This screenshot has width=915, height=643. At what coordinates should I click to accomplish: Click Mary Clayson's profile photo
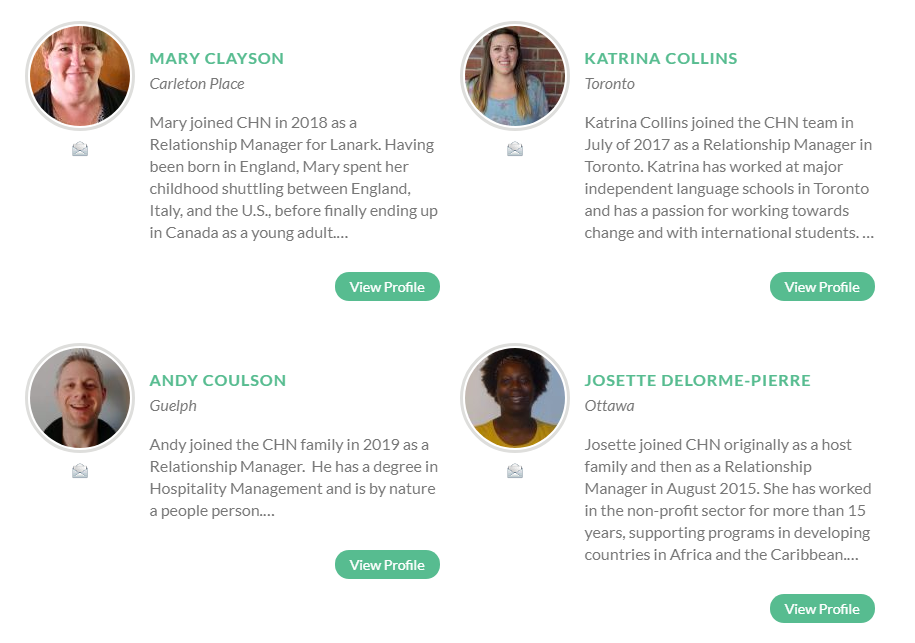[80, 76]
